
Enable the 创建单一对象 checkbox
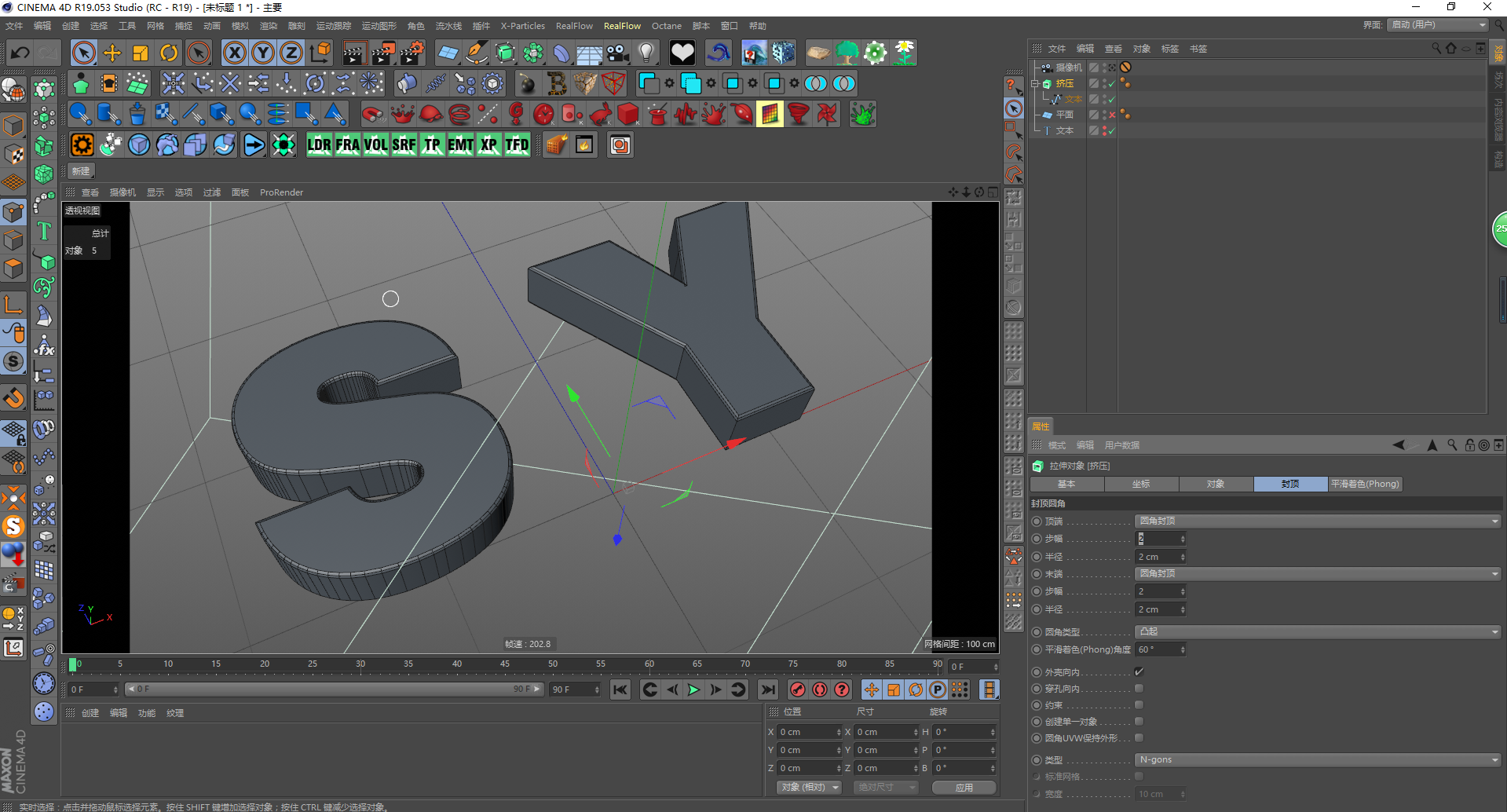pyautogui.click(x=1139, y=721)
